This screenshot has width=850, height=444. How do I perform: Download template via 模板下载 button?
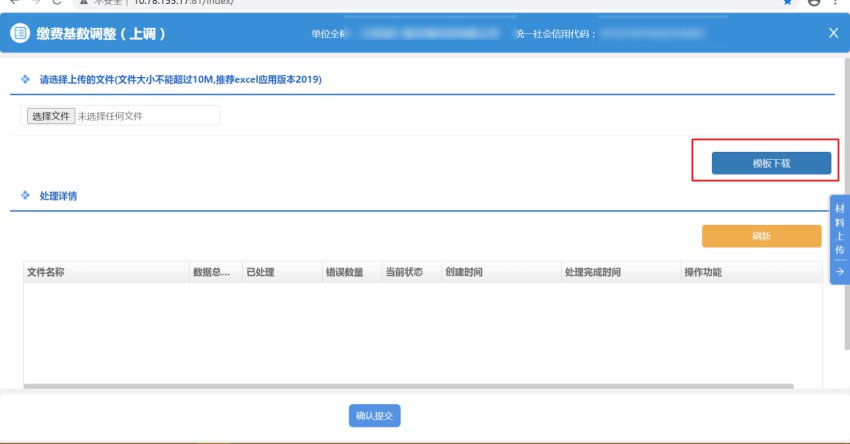(x=771, y=163)
